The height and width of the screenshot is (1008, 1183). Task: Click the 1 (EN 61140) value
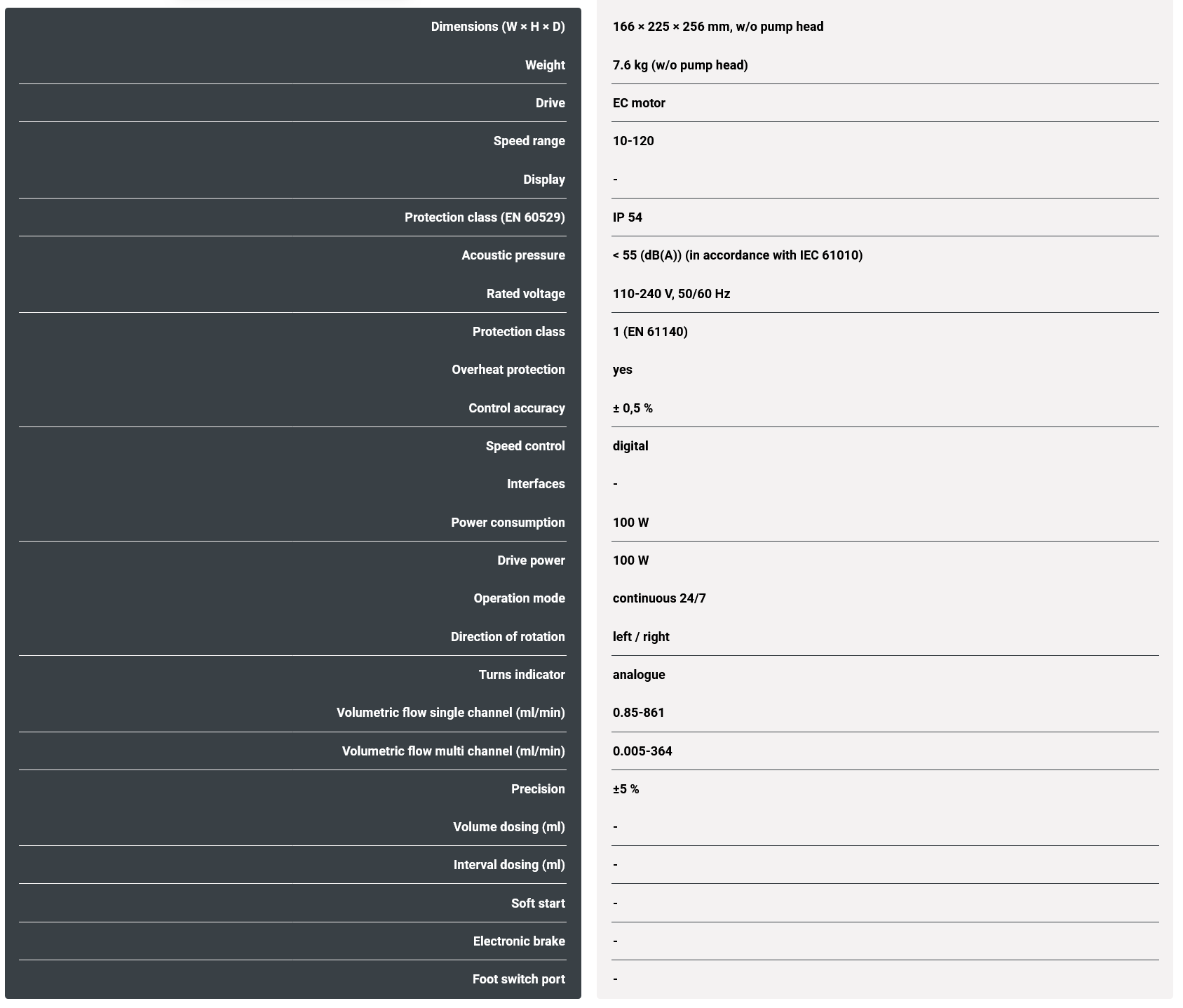coord(649,332)
